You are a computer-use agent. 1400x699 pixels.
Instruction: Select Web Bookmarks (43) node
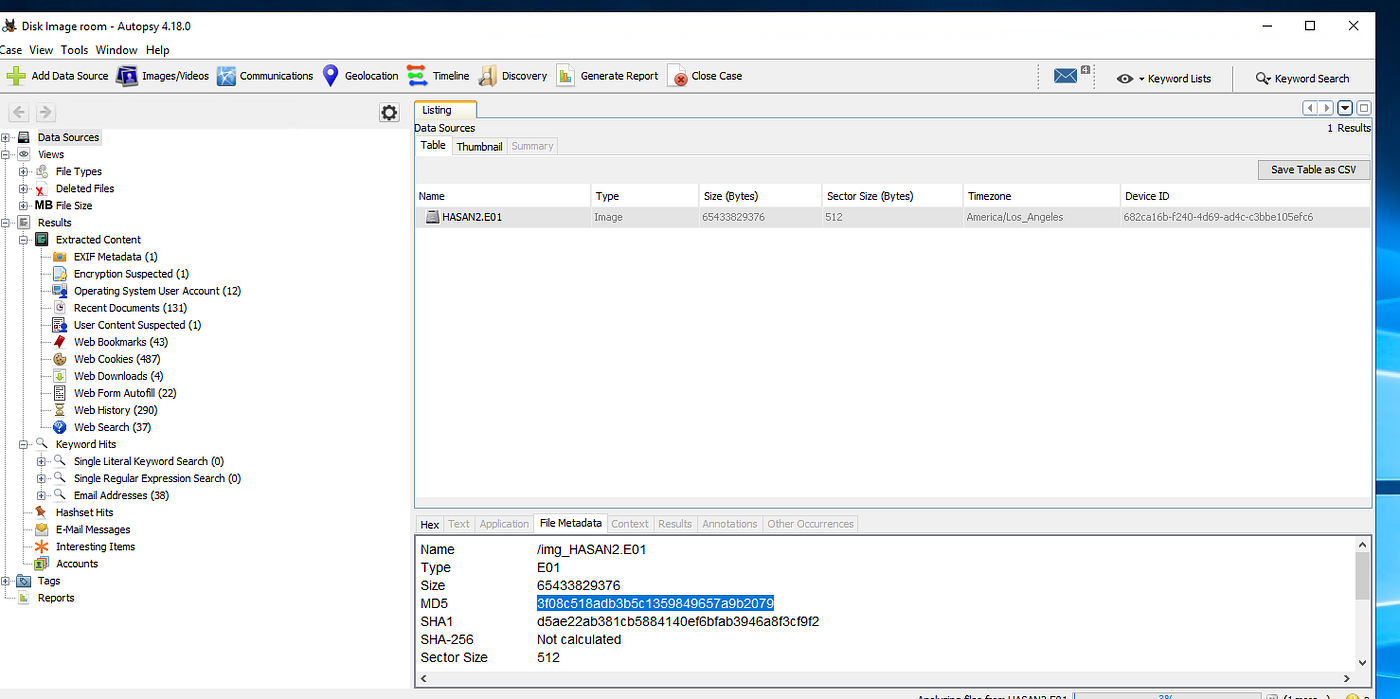[121, 342]
